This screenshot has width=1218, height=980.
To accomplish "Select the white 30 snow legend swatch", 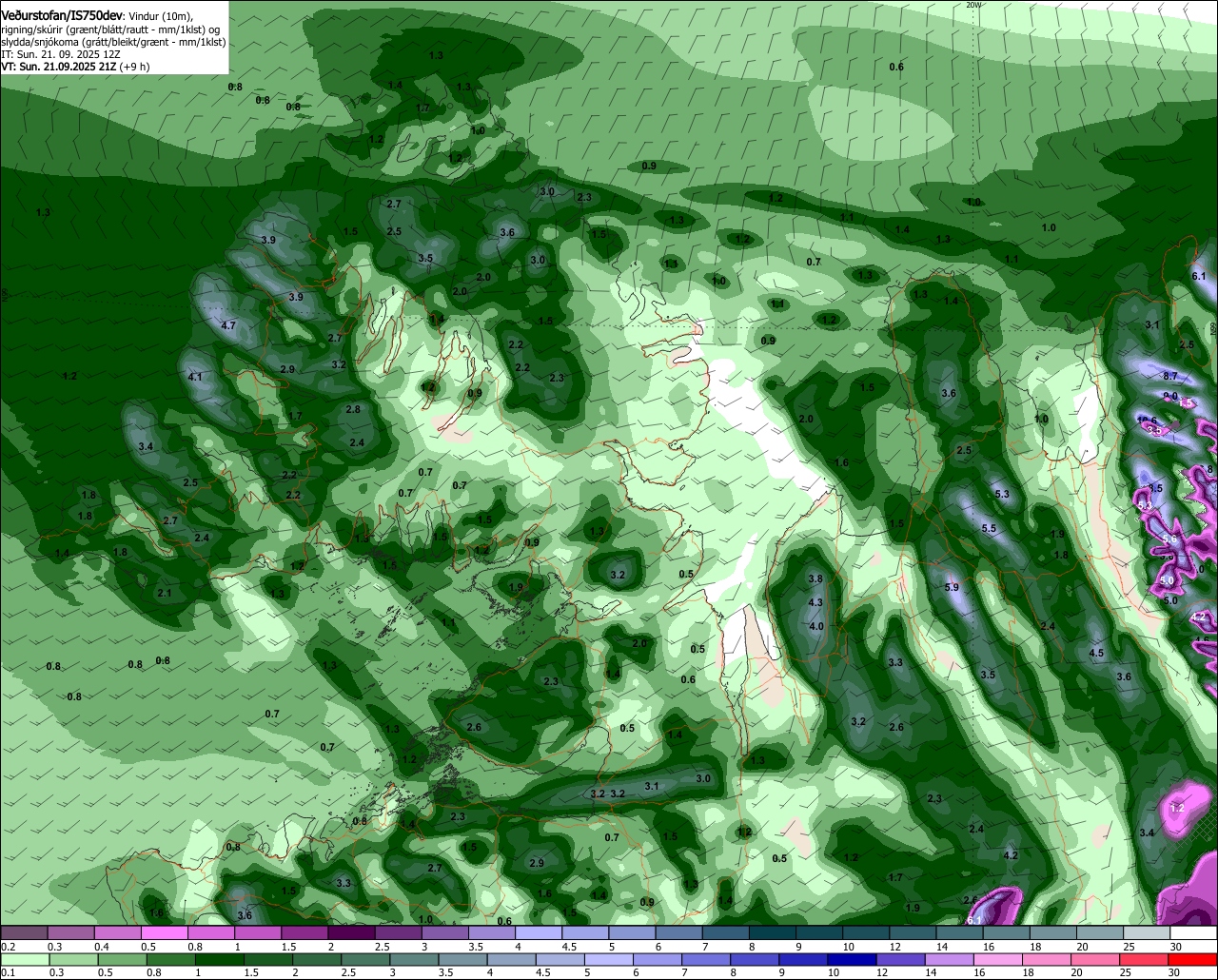I will (1193, 933).
